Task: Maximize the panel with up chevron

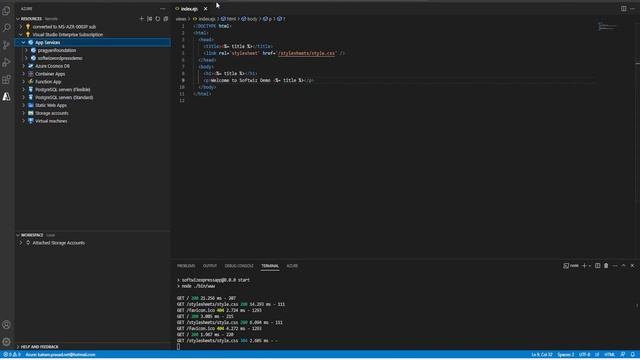Action: pos(624,266)
